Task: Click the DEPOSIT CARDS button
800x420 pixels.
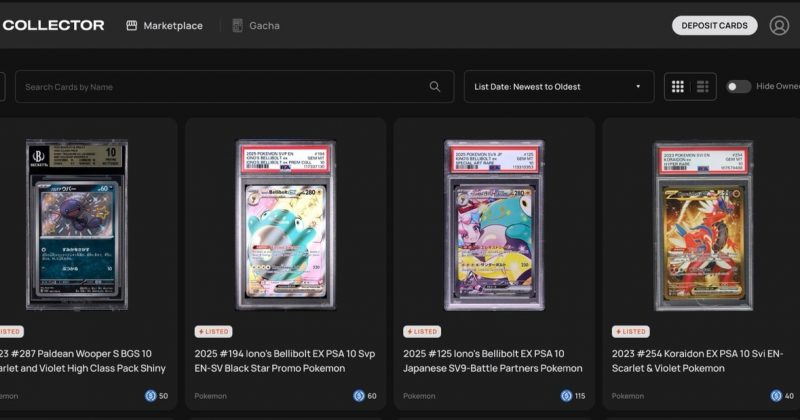Action: coord(714,26)
